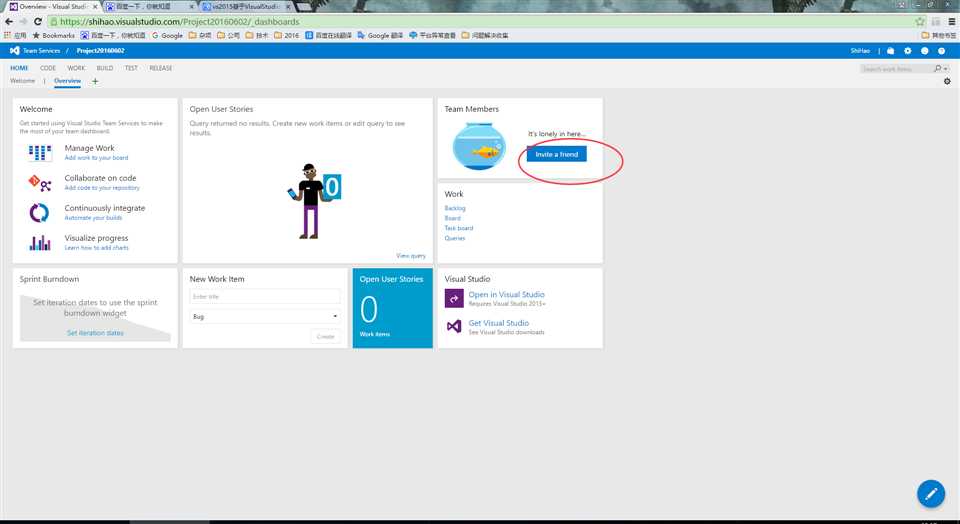Image resolution: width=960 pixels, height=524 pixels.
Task: Open the 2016 bookmarks folder
Action: point(287,36)
